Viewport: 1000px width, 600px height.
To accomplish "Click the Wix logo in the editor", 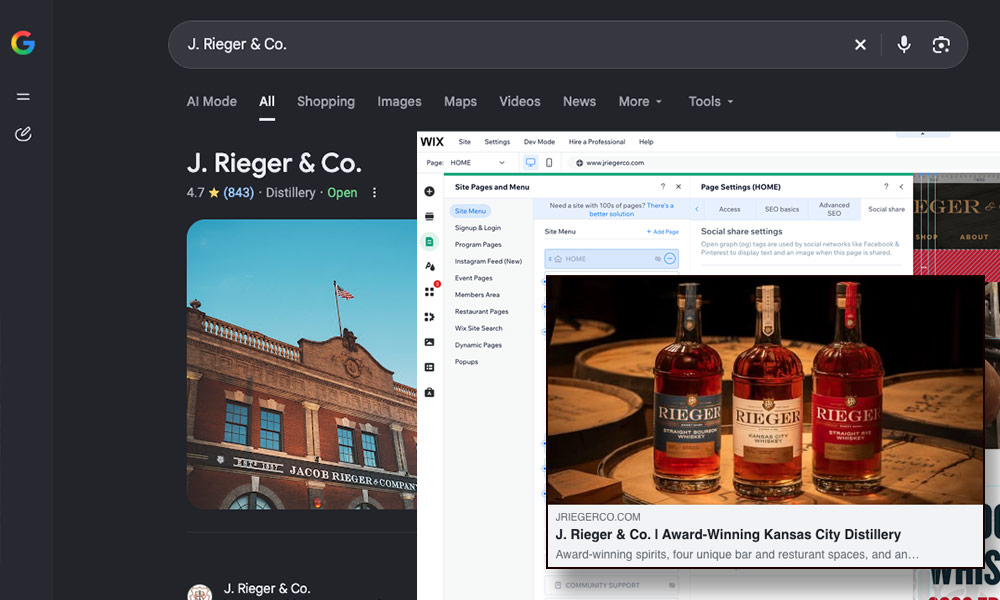I will coord(432,142).
